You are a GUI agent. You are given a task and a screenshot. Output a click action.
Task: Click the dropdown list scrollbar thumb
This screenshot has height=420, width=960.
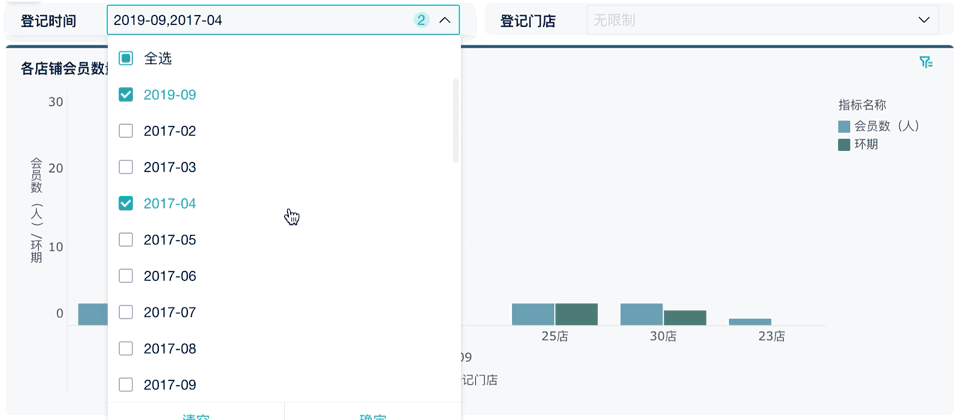456,120
